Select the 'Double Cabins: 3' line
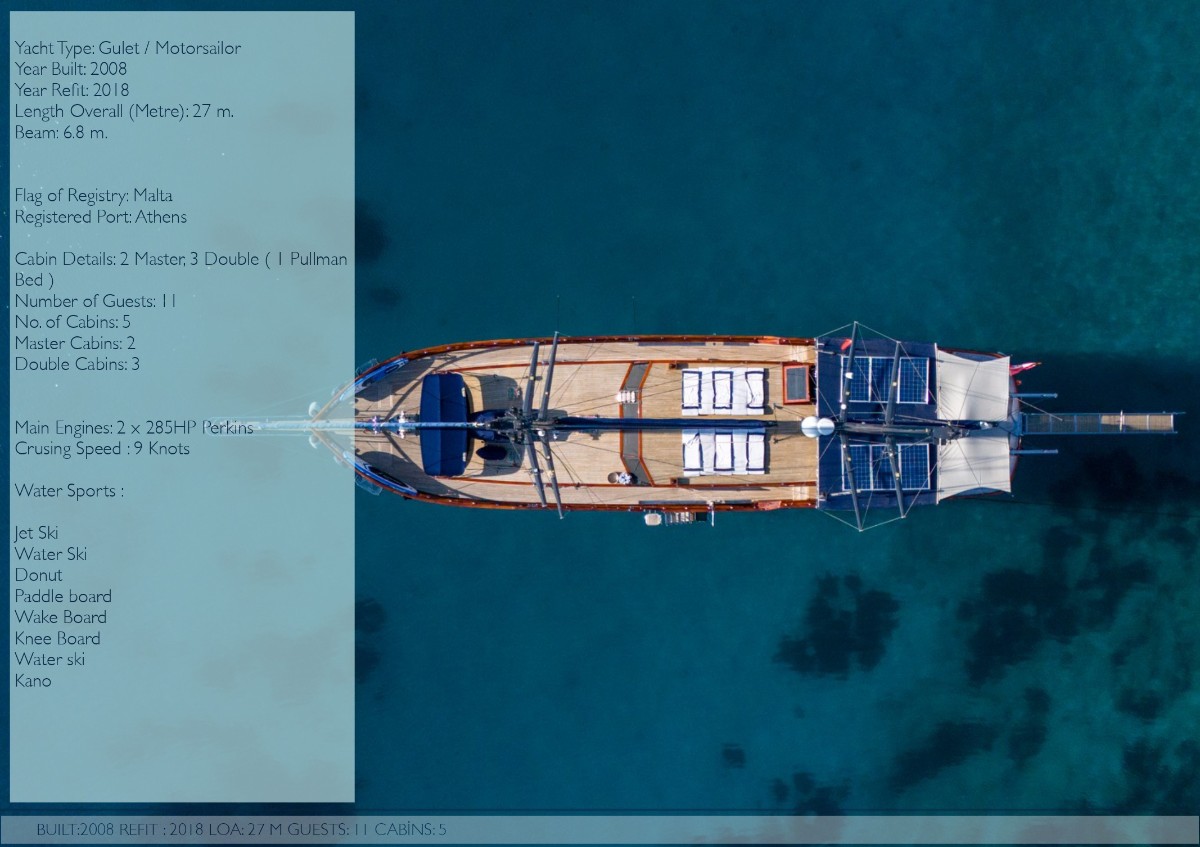This screenshot has height=847, width=1200. [x=77, y=364]
